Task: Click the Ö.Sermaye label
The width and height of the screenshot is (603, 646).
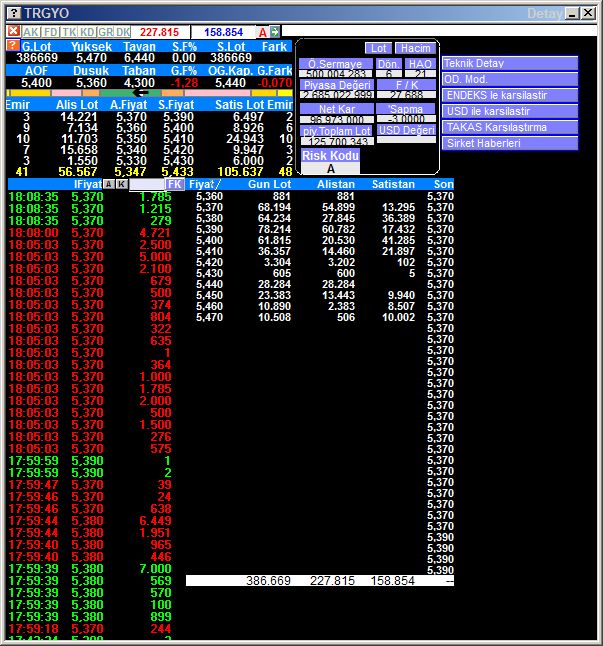Action: [x=336, y=64]
